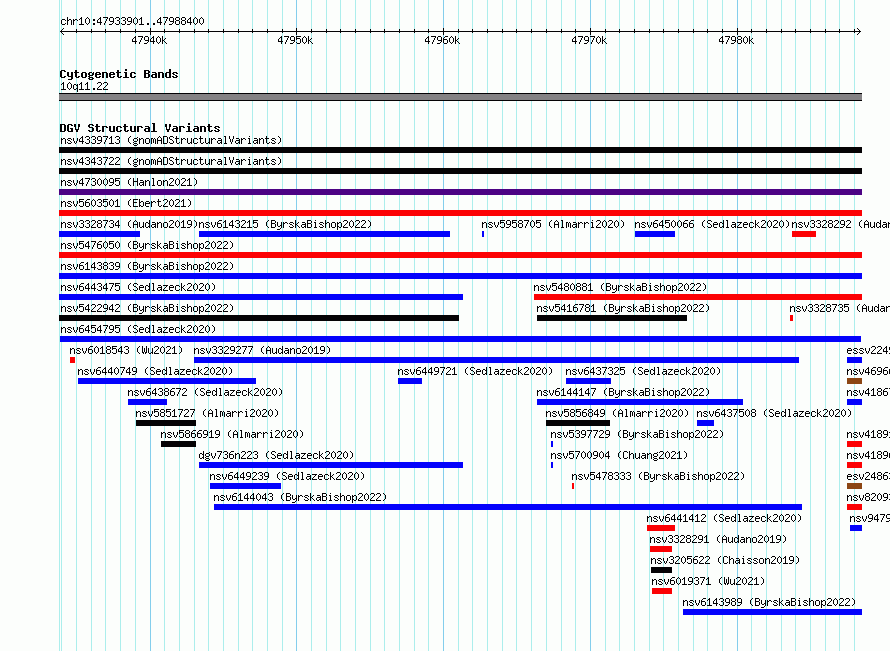Open the nsv3329277 Audano2019 label
The image size is (890, 651).
tap(262, 350)
